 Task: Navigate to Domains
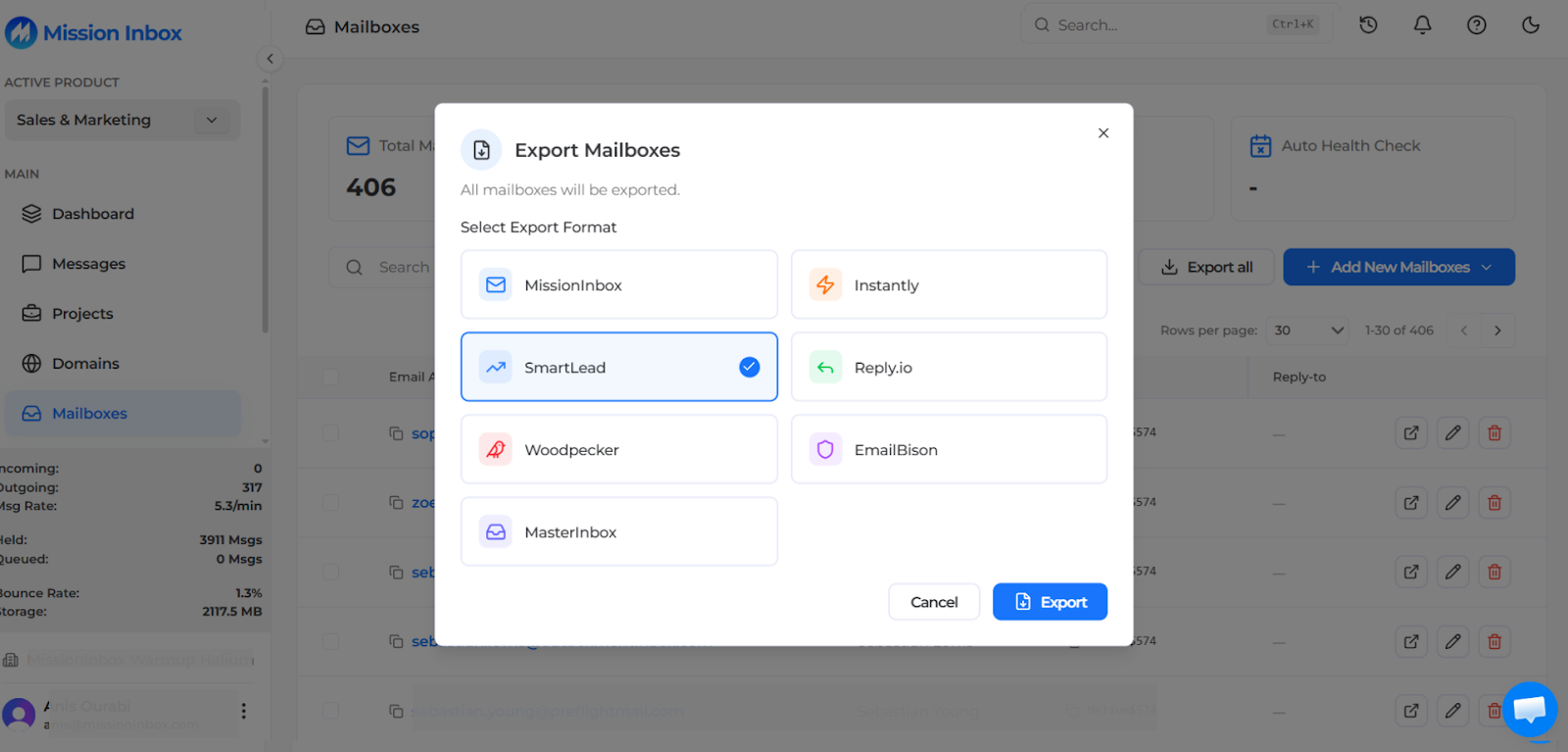point(122,364)
